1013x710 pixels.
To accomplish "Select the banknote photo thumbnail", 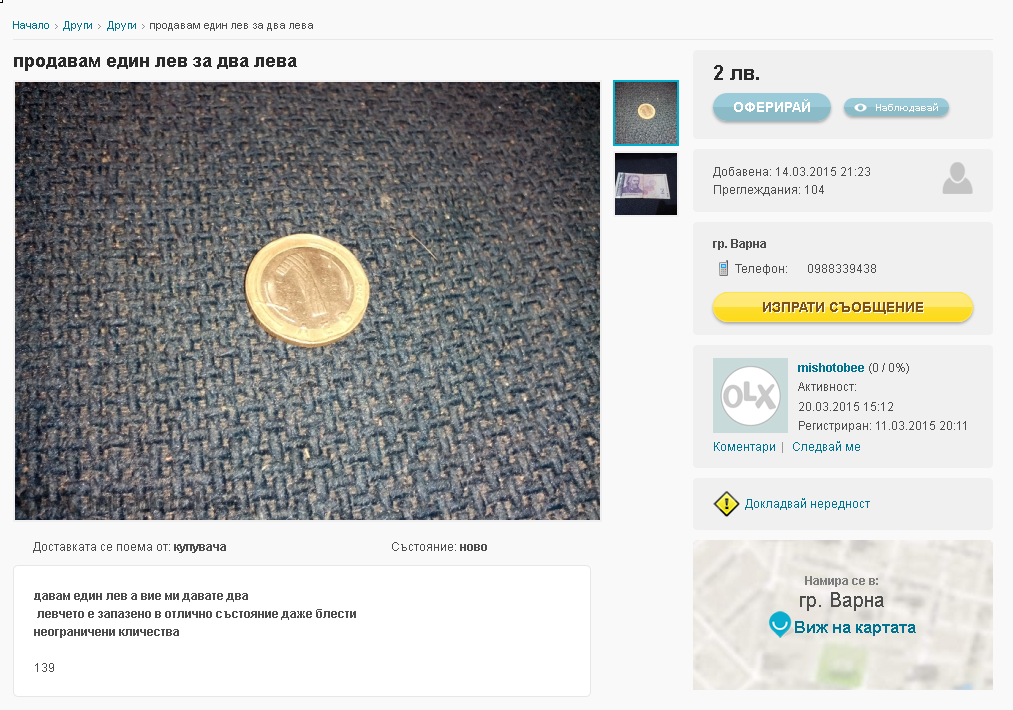I will [x=645, y=184].
